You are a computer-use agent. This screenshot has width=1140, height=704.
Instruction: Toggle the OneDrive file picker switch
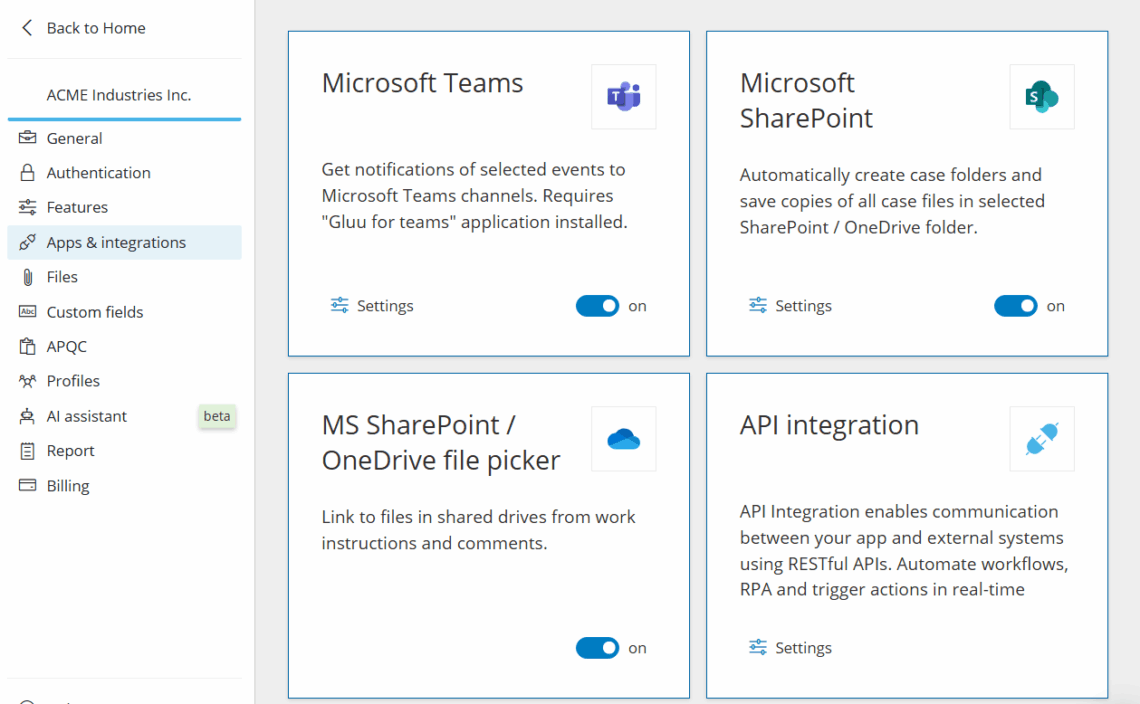[598, 648]
